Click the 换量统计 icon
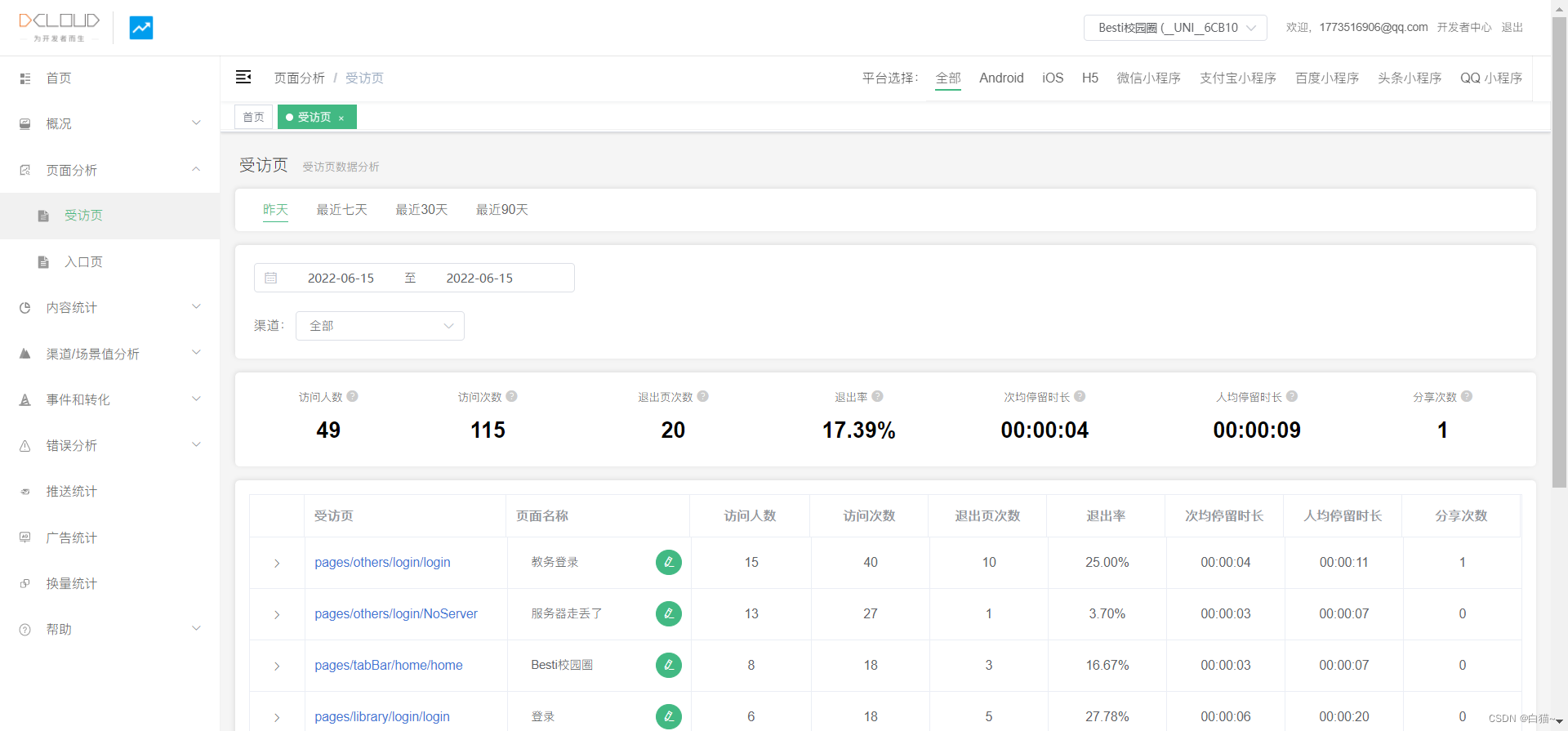 coord(25,583)
